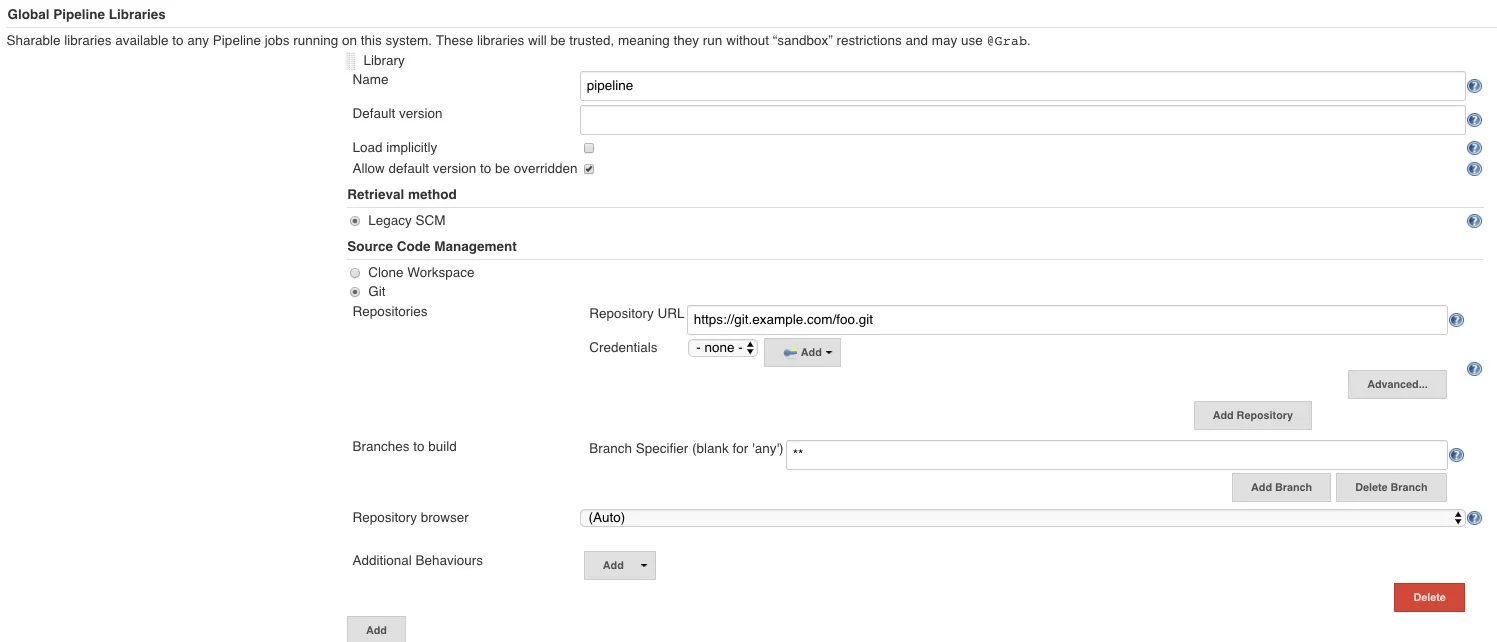Open the Additional Behaviours Add dropdown
1497x642 pixels.
point(620,565)
